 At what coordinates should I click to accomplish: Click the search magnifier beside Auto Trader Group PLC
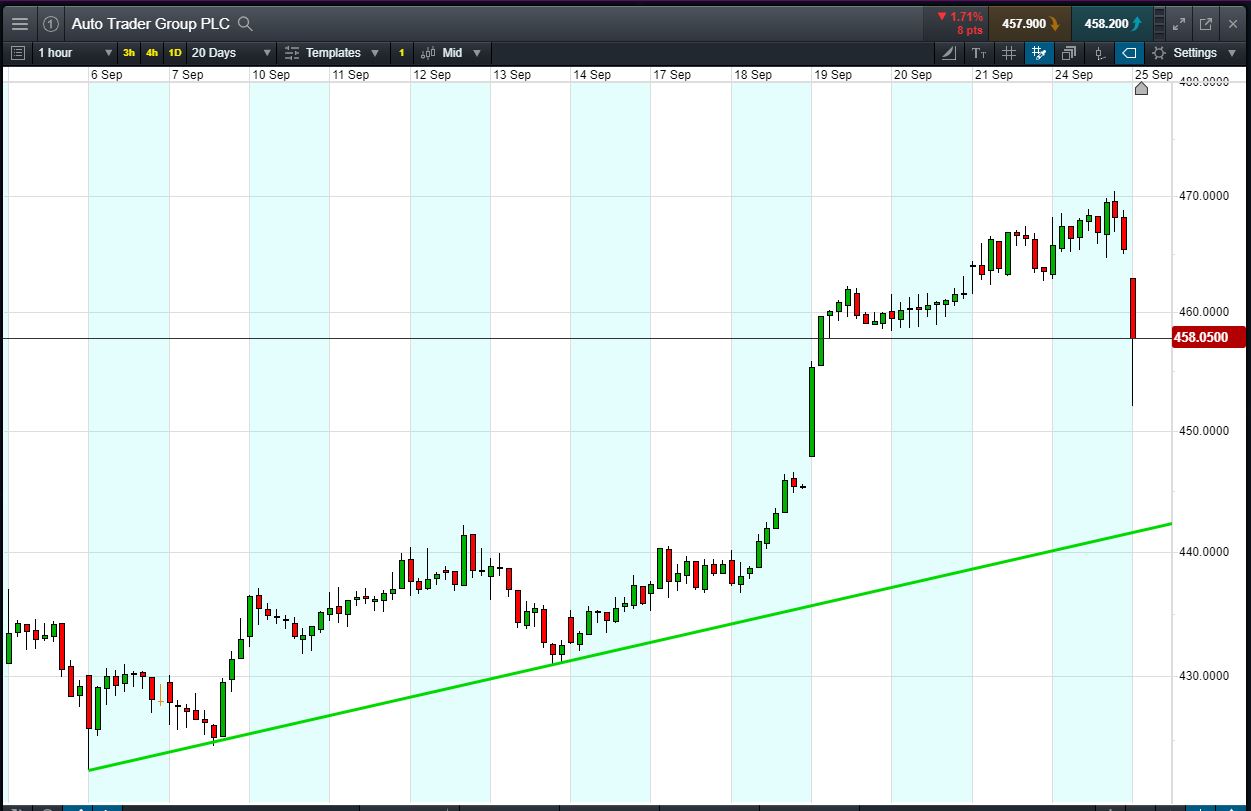pos(245,23)
